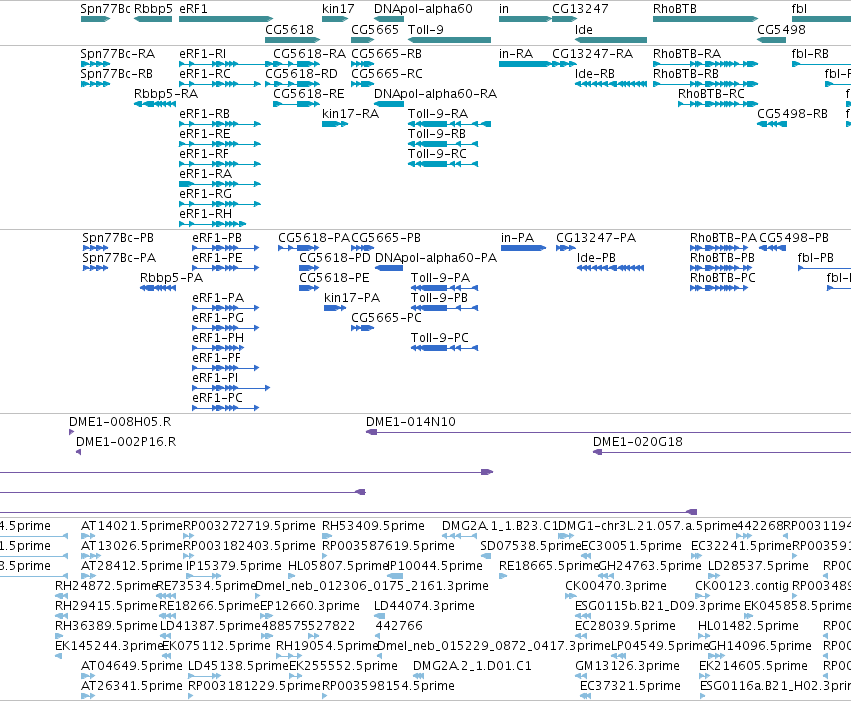Open the in-RA transcript
Image resolution: width=851 pixels, height=701 pixels.
(516, 54)
